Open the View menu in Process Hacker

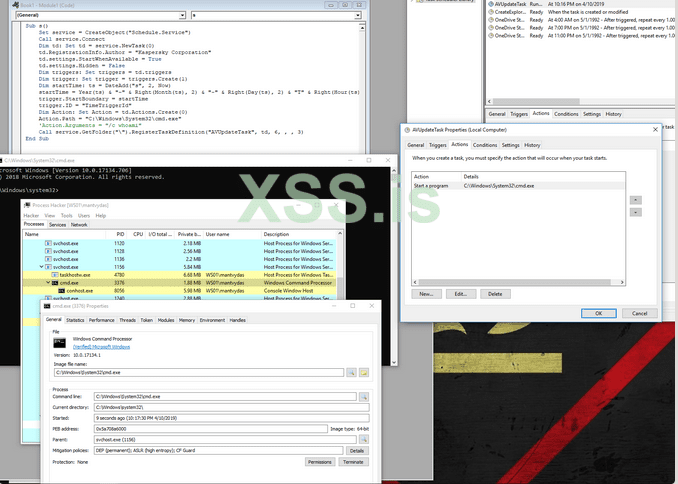click(x=50, y=215)
